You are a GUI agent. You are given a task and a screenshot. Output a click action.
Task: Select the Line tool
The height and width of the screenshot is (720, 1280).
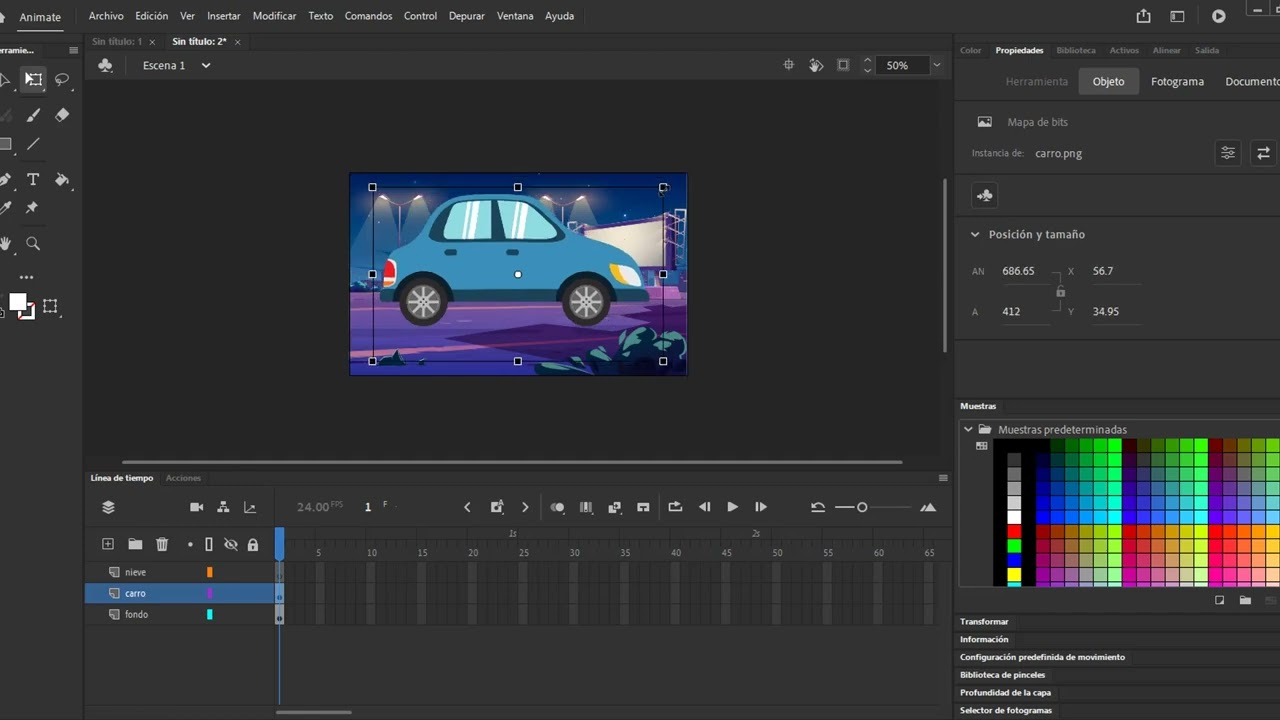(33, 144)
